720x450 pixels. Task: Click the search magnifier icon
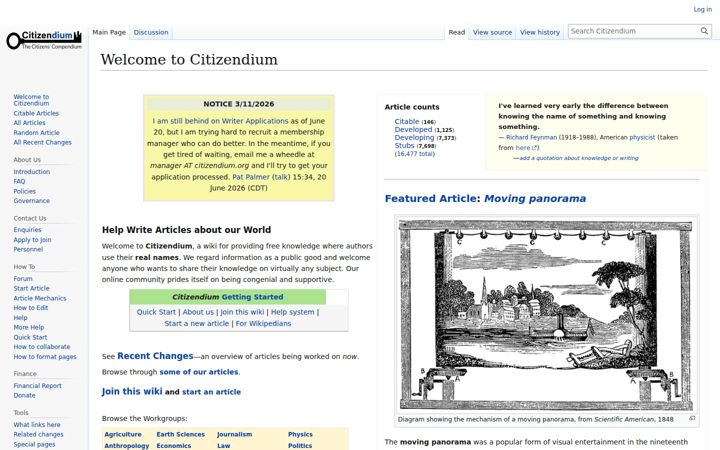(x=704, y=31)
